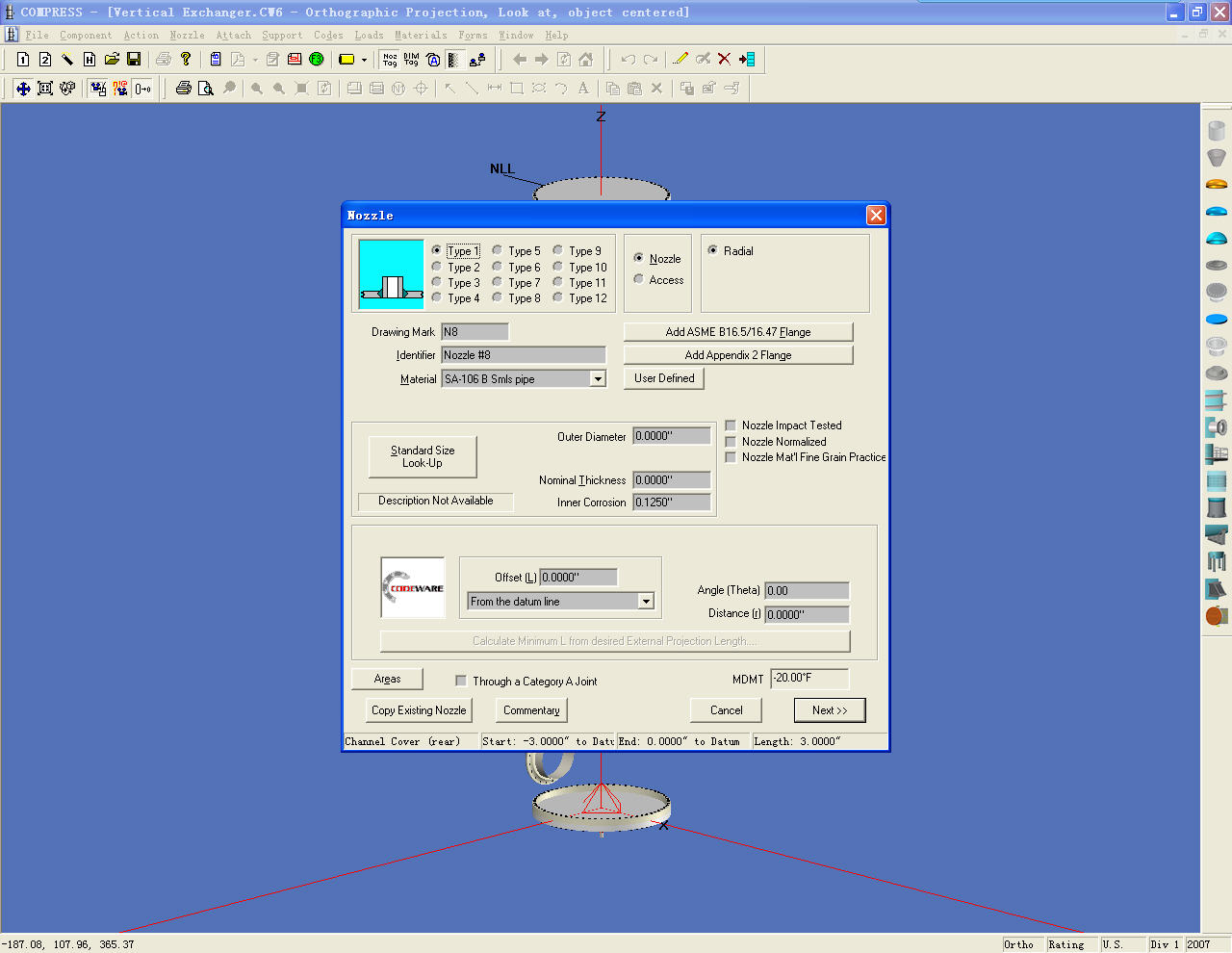Viewport: 1232px width, 953px height.
Task: Click the Outer Diameter input field
Action: (672, 436)
